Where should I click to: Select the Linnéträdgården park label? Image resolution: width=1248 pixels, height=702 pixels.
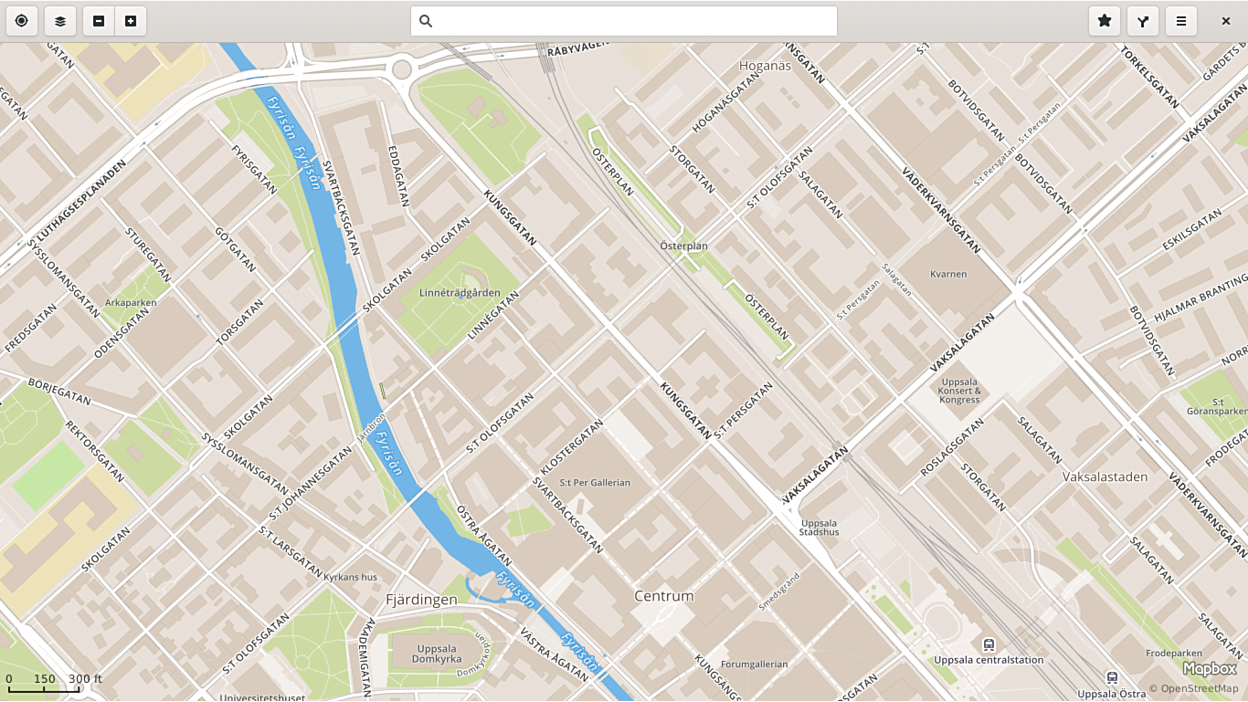point(460,293)
